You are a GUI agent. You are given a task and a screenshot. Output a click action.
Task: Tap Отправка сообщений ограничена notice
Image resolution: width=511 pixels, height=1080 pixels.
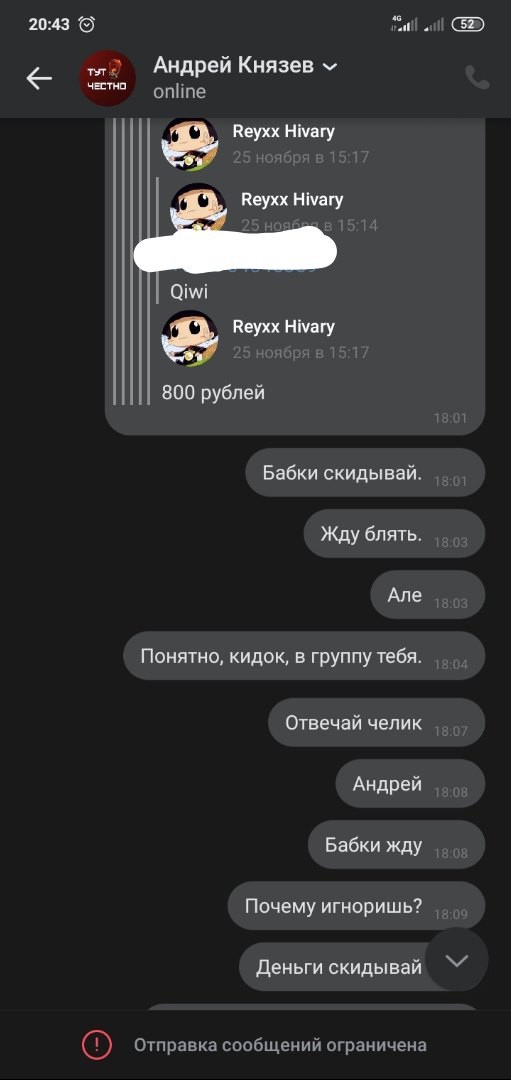pyautogui.click(x=280, y=1045)
